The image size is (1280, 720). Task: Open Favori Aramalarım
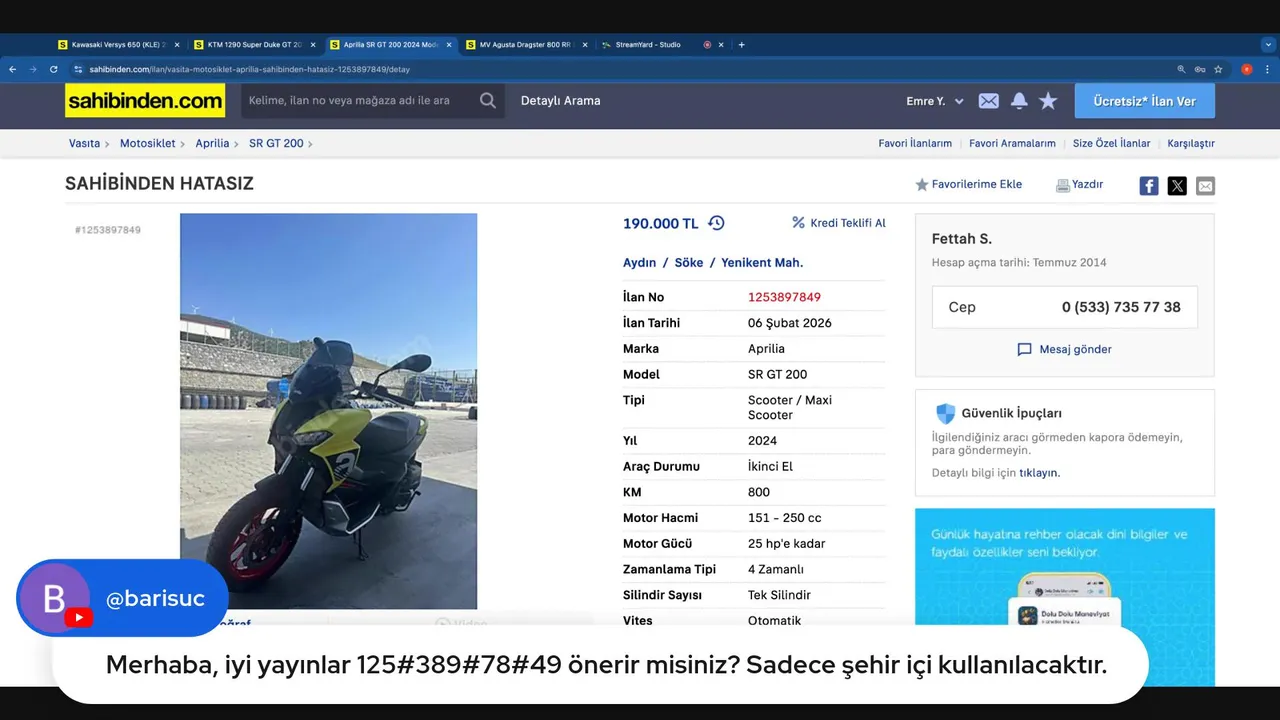click(1012, 143)
